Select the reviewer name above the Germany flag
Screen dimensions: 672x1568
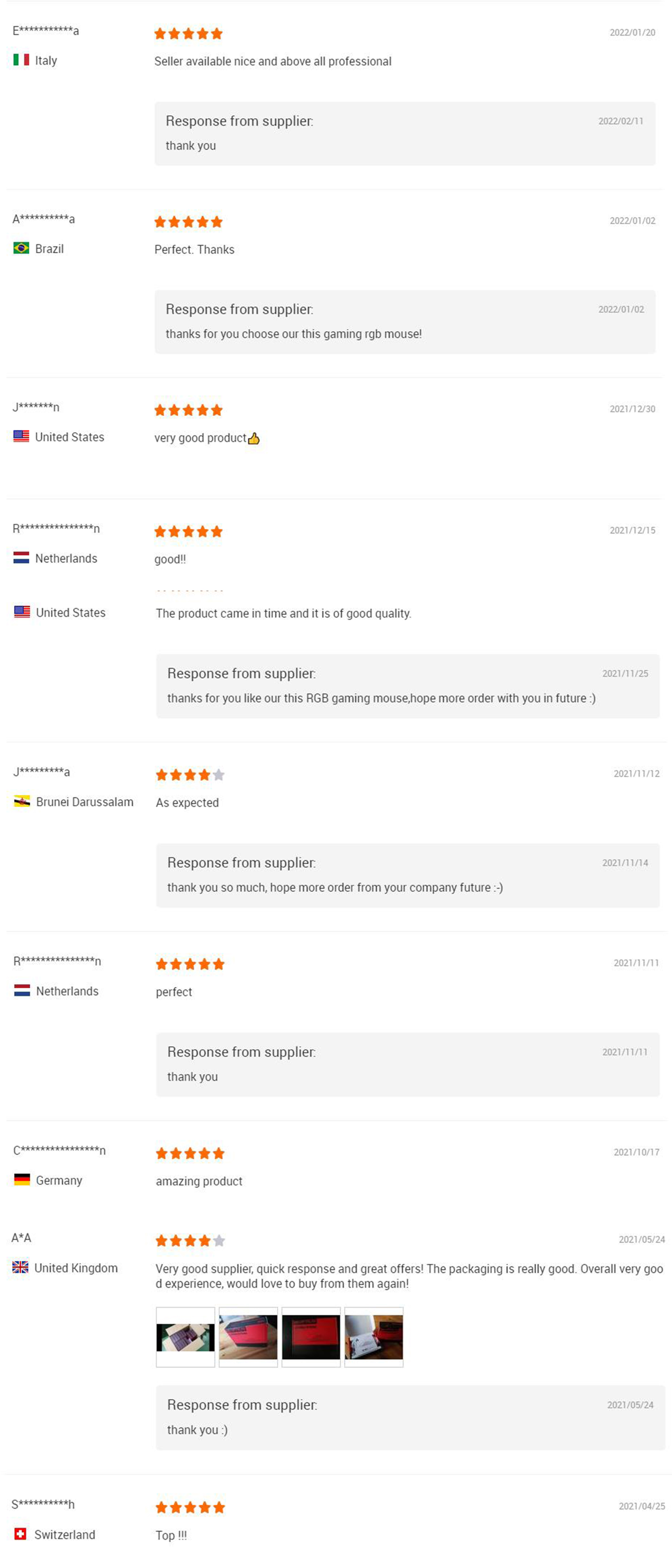pyautogui.click(x=59, y=1150)
